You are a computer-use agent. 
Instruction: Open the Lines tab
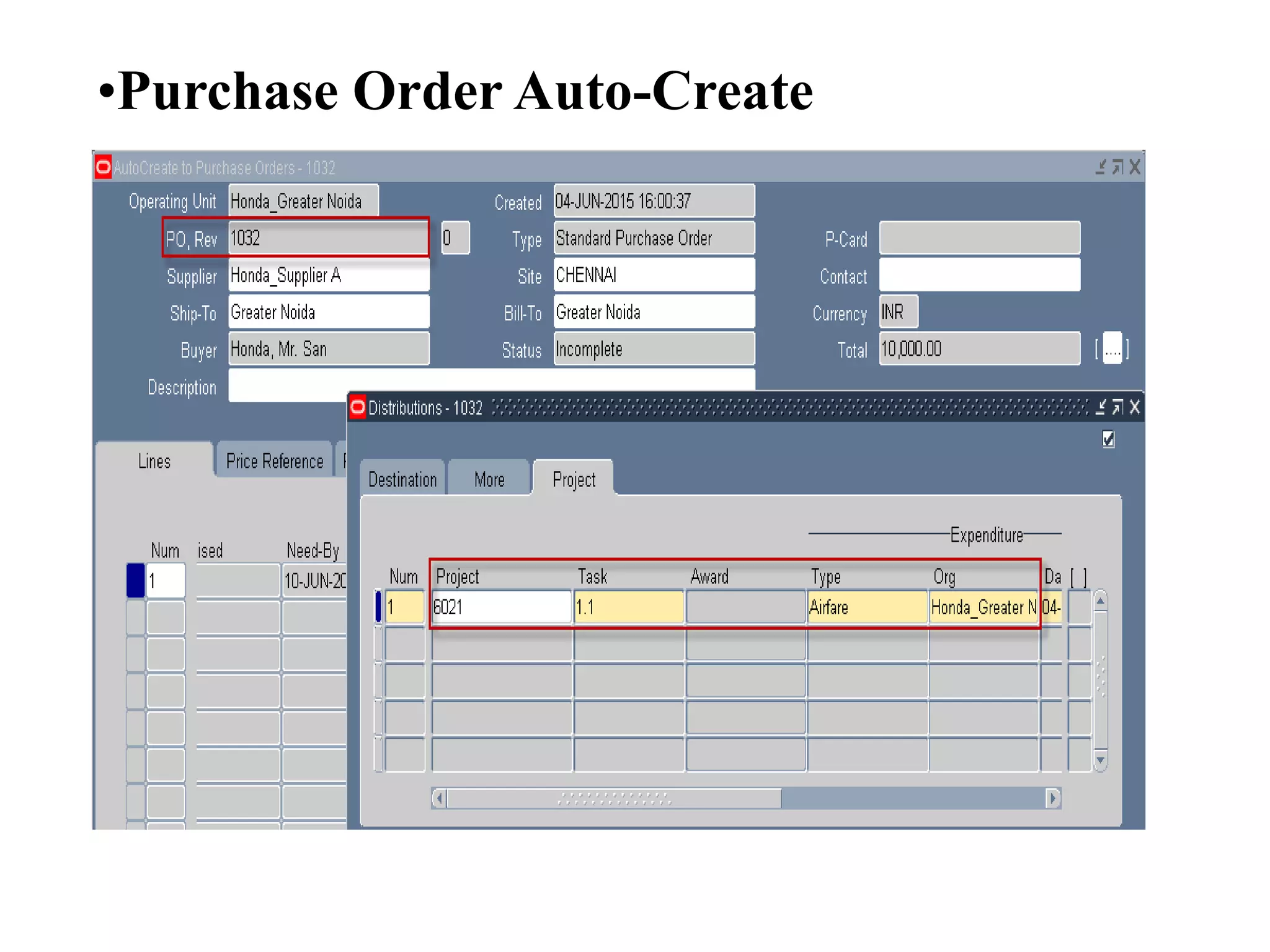pyautogui.click(x=154, y=461)
